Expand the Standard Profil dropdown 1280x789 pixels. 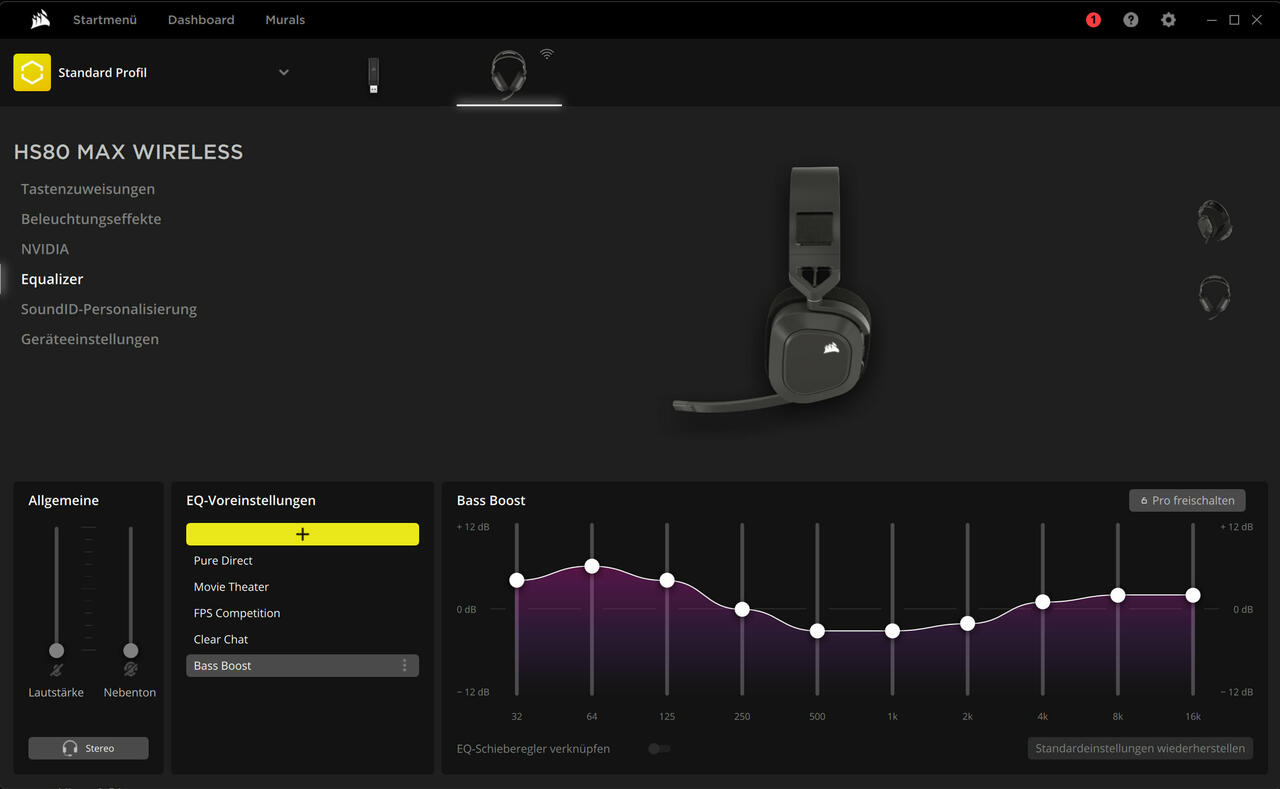click(x=284, y=72)
